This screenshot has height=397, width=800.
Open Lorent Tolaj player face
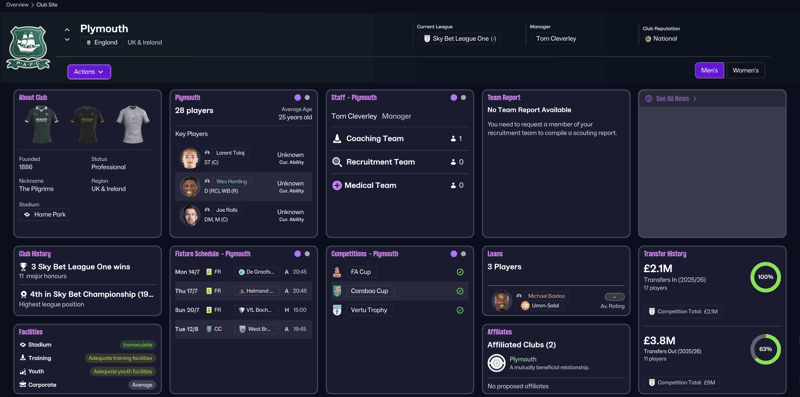pos(189,158)
